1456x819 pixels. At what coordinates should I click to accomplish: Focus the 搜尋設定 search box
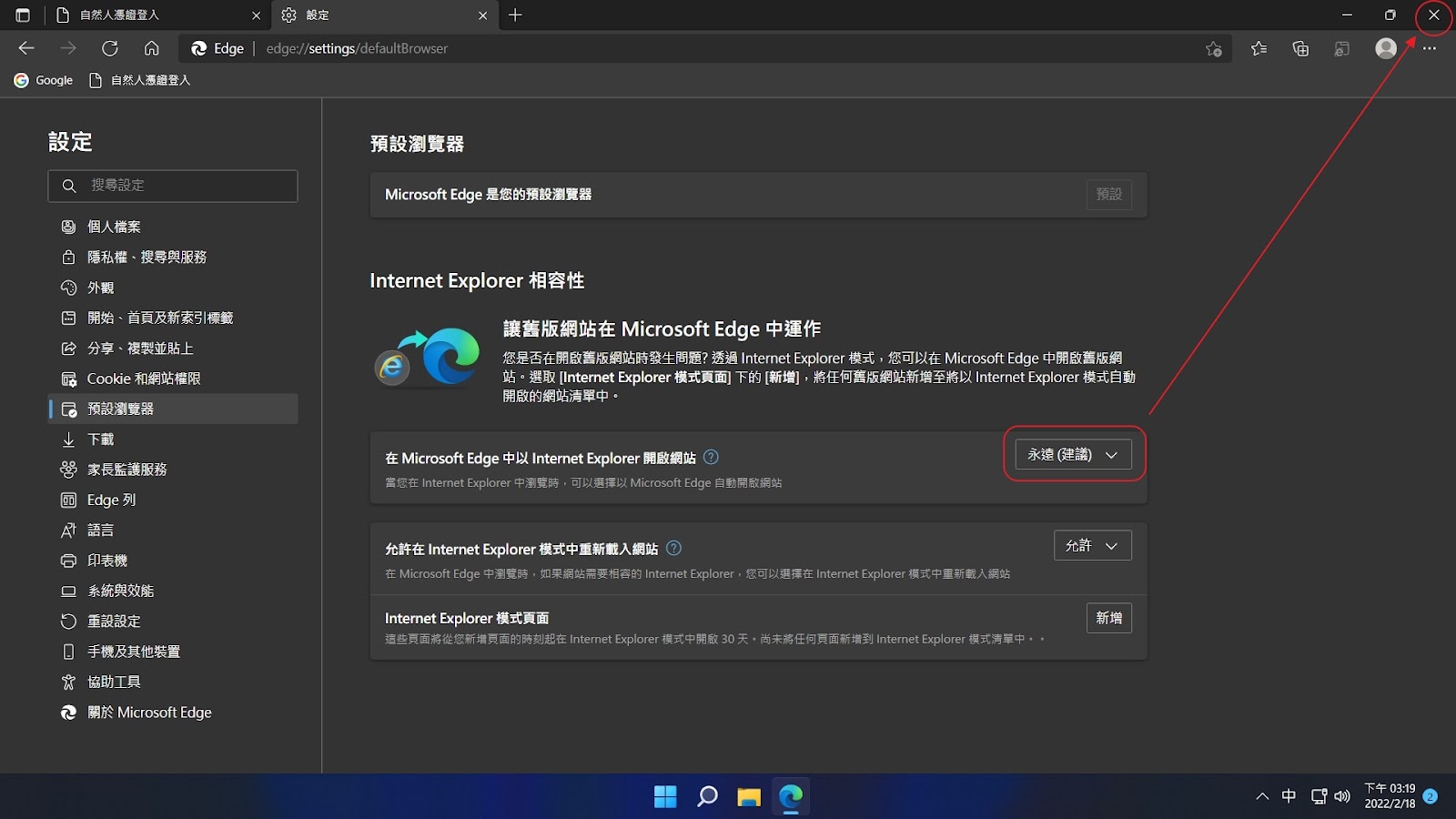click(173, 186)
